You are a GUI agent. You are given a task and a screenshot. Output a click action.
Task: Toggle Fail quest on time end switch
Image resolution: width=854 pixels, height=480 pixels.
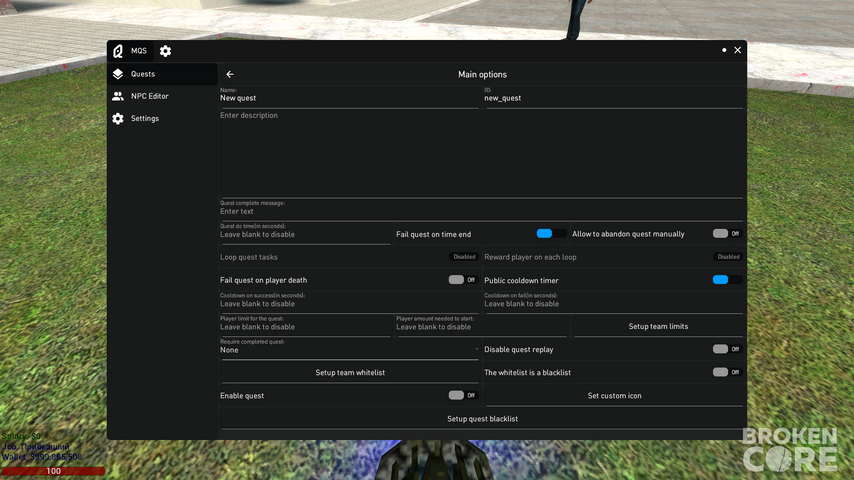pos(551,234)
